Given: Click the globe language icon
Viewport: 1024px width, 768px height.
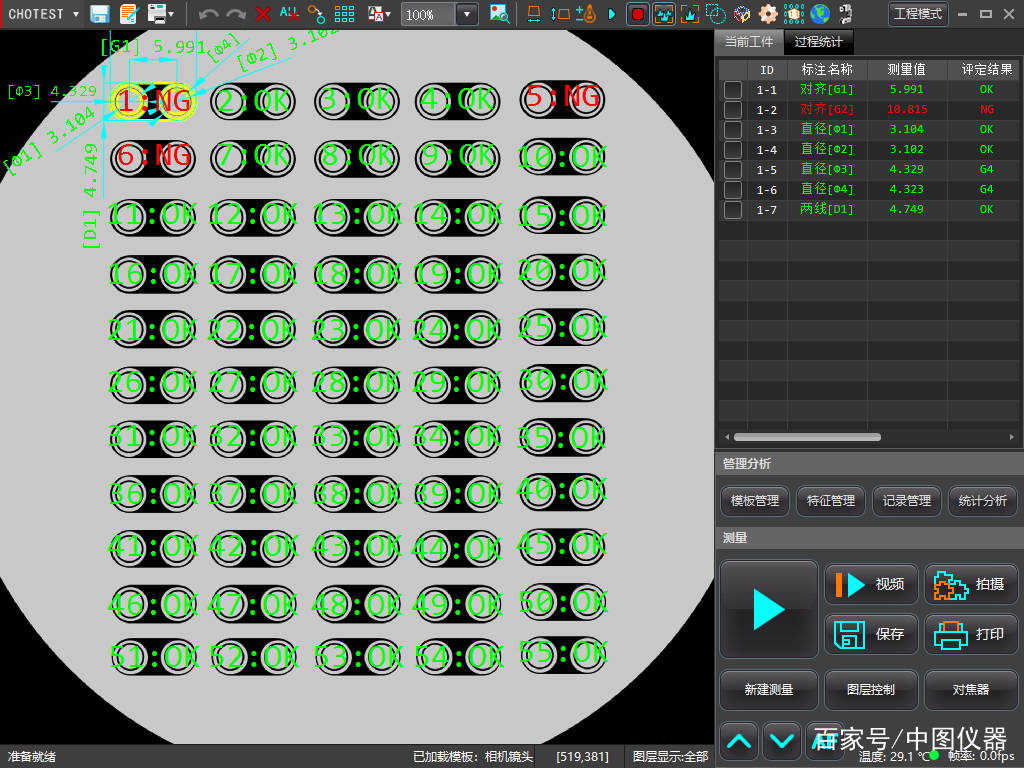Looking at the screenshot, I should (x=820, y=14).
